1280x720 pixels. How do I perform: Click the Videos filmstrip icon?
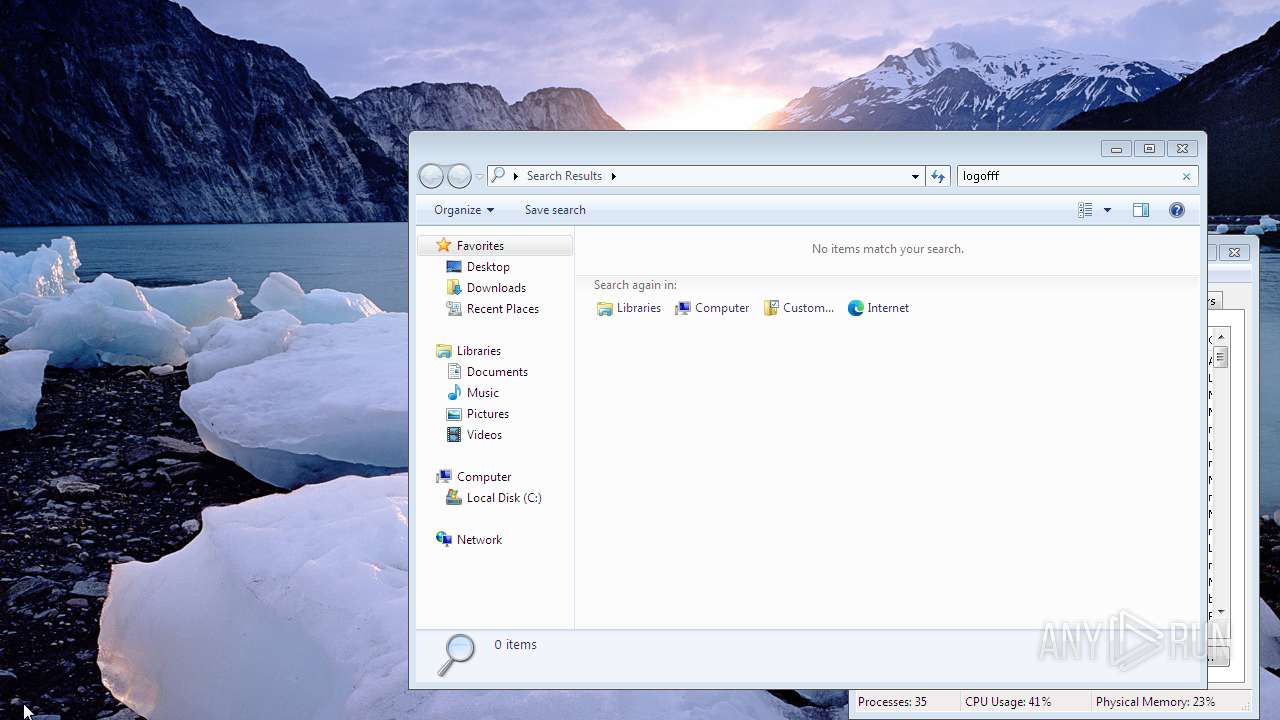(x=454, y=435)
